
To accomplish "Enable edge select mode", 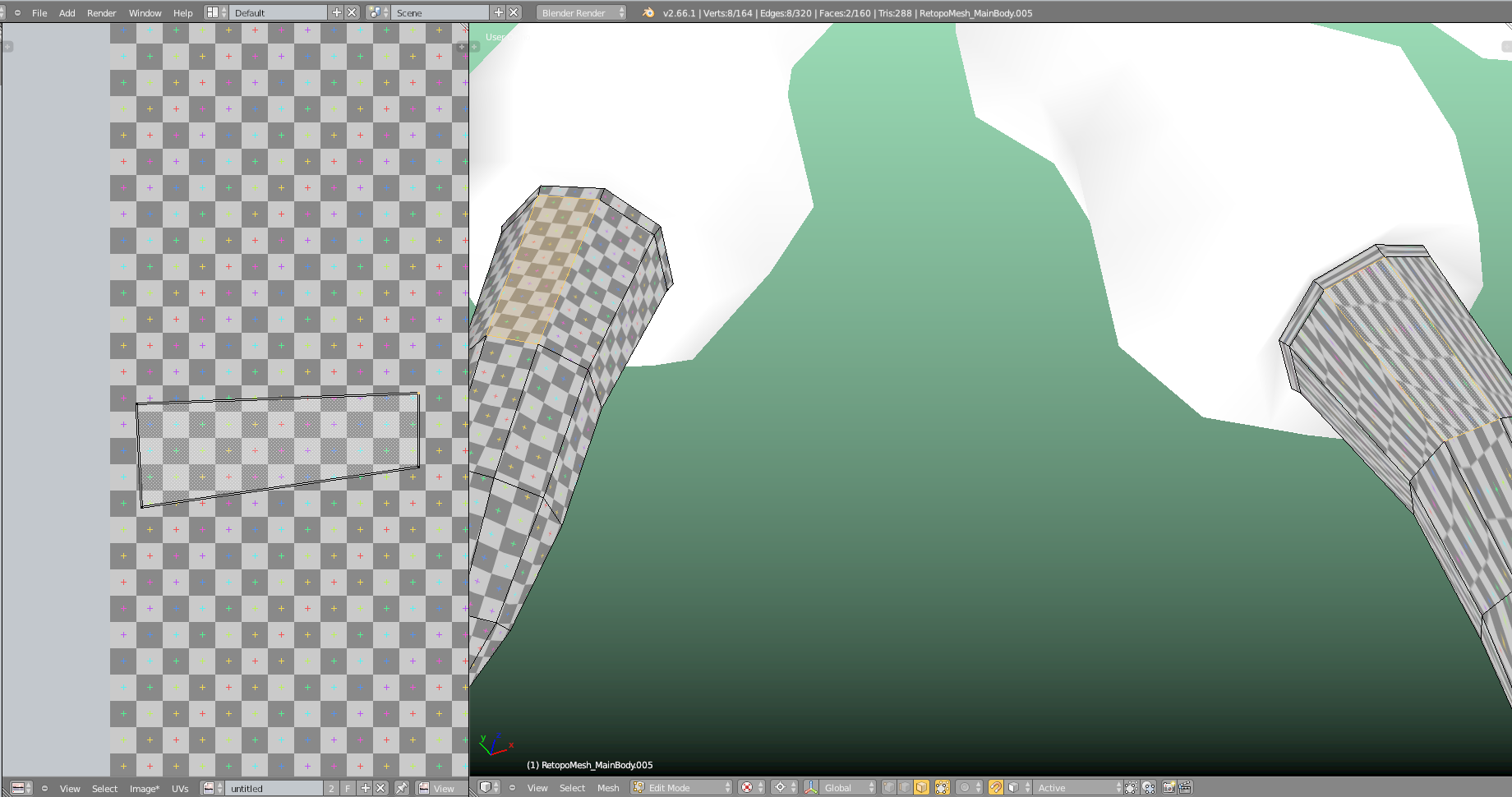I will click(x=904, y=787).
